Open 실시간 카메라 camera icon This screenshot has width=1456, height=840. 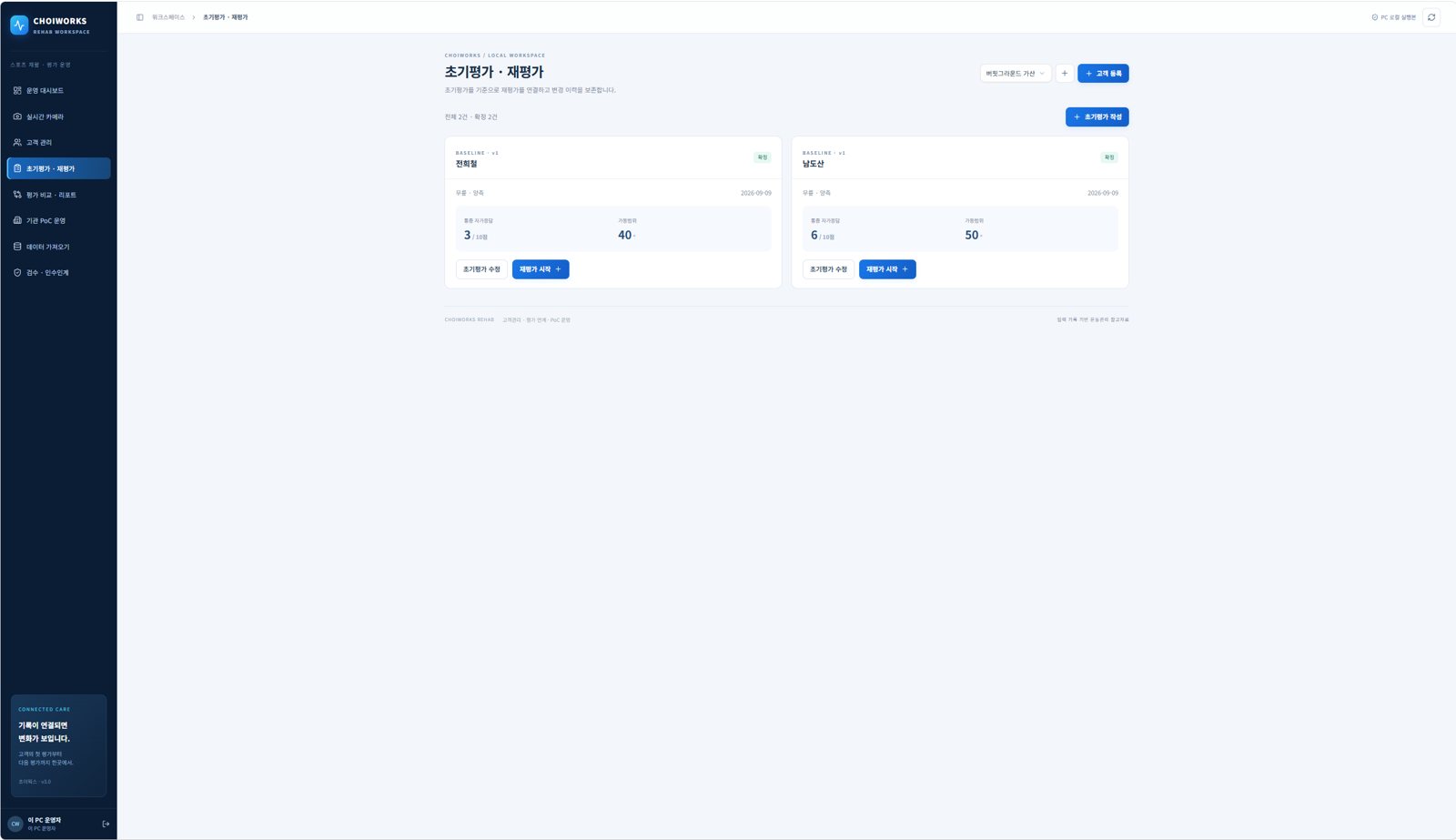(17, 116)
